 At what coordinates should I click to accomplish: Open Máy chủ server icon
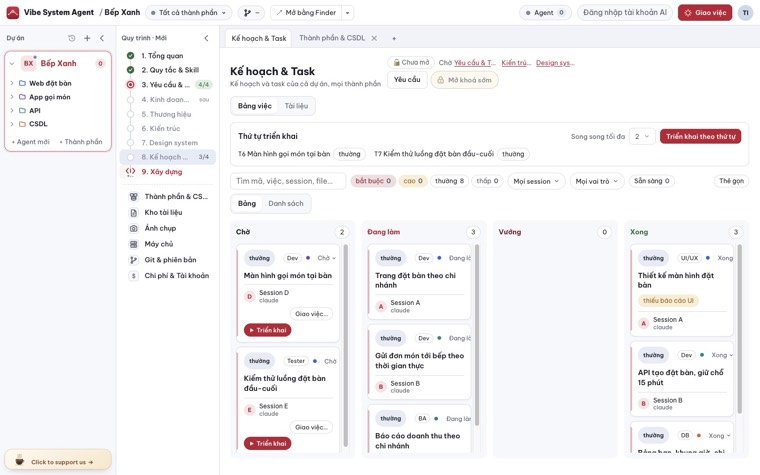pyautogui.click(x=134, y=244)
